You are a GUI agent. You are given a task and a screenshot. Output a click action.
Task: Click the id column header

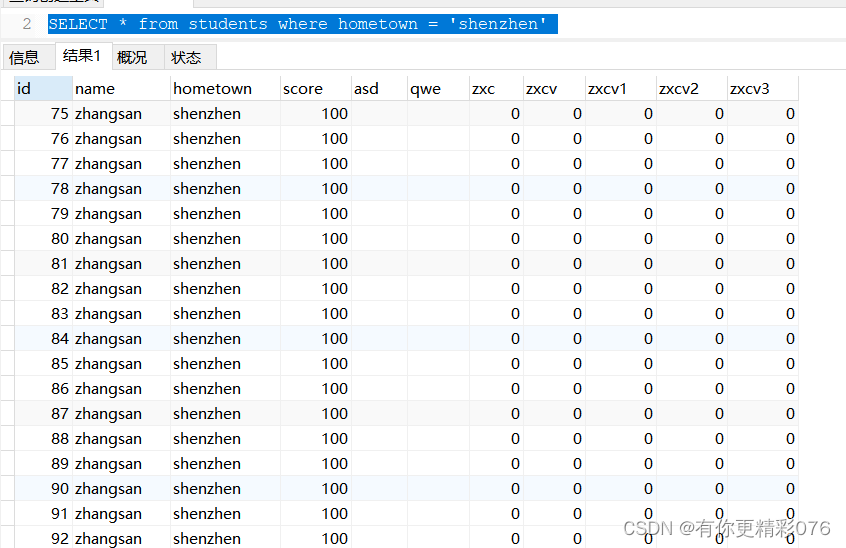tap(43, 88)
